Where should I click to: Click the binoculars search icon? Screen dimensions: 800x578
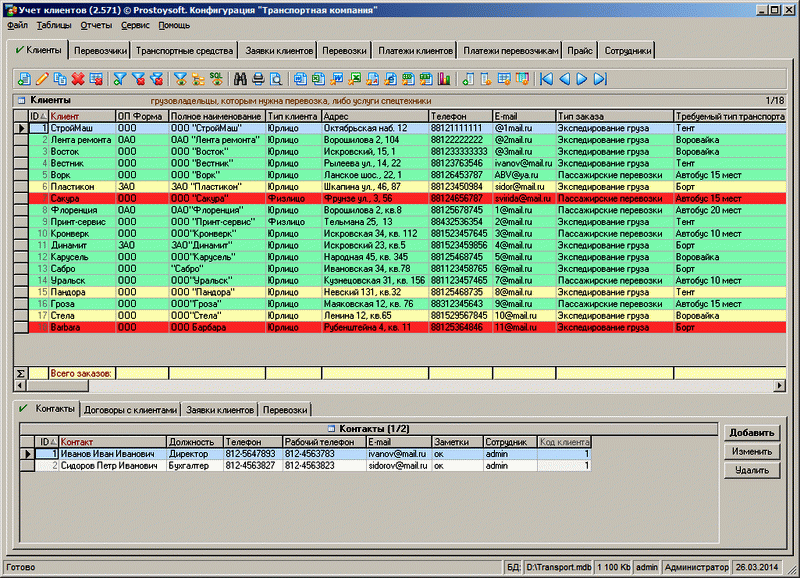click(x=240, y=78)
